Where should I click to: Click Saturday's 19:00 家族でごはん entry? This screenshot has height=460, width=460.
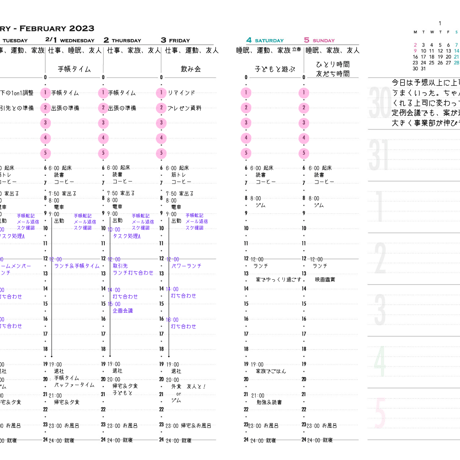[x=270, y=371]
